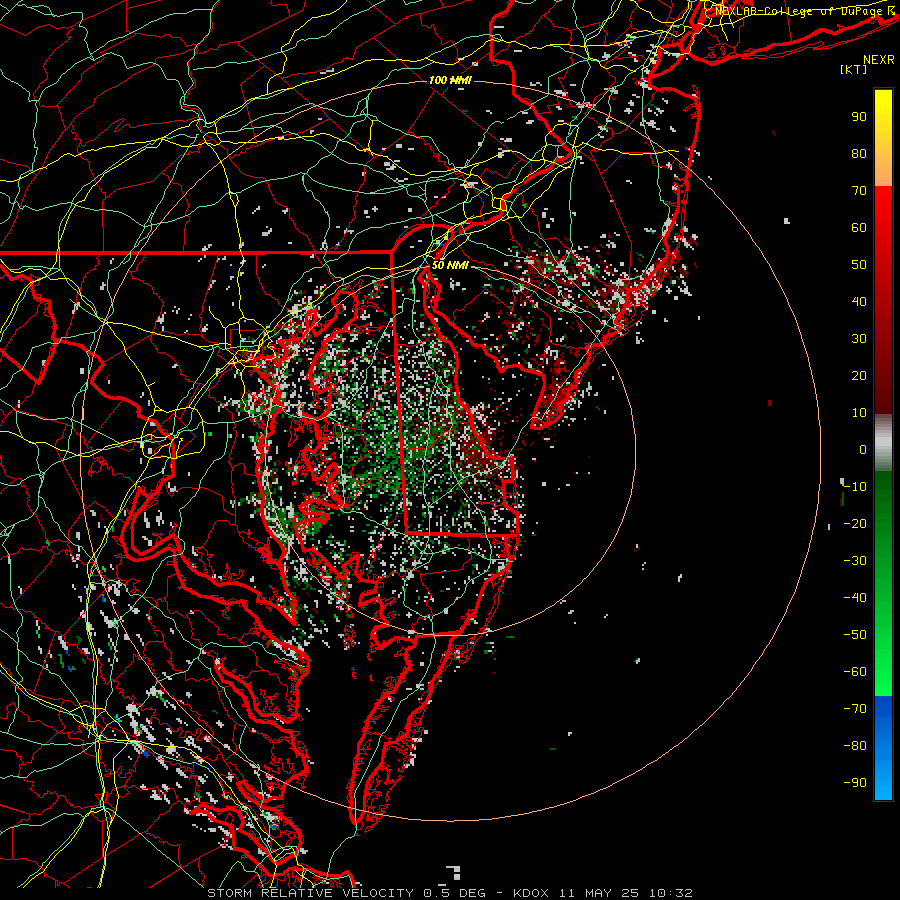Click the 60 value on the velocity scale
This screenshot has width=900, height=900.
pos(859,228)
